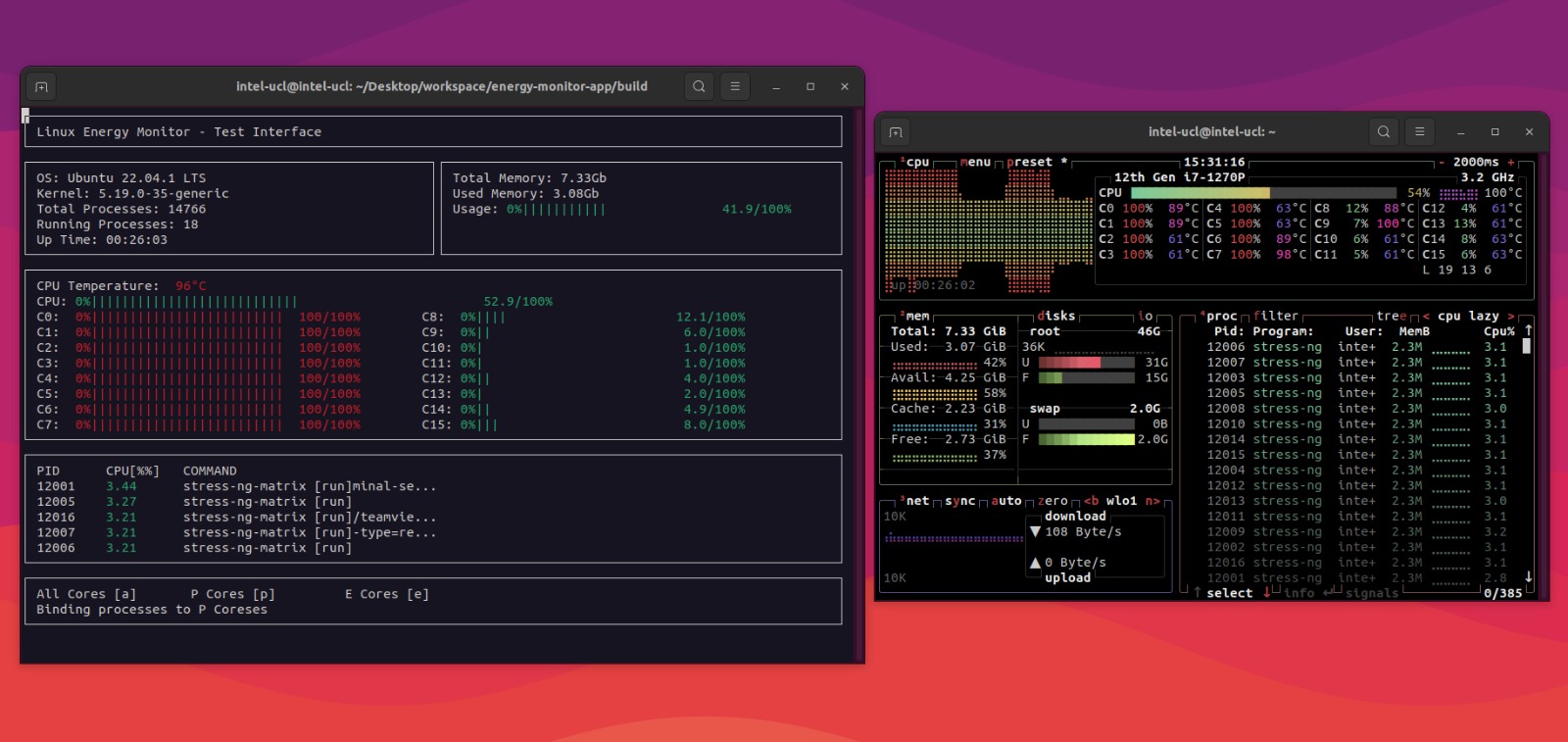Click PID 12001 row in Energy Monitor

(236, 486)
